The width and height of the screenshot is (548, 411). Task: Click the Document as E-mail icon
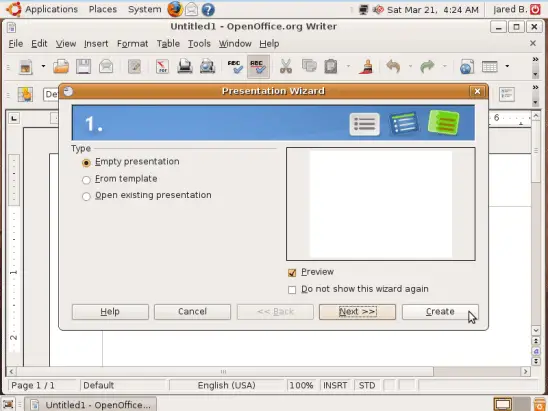(106, 66)
